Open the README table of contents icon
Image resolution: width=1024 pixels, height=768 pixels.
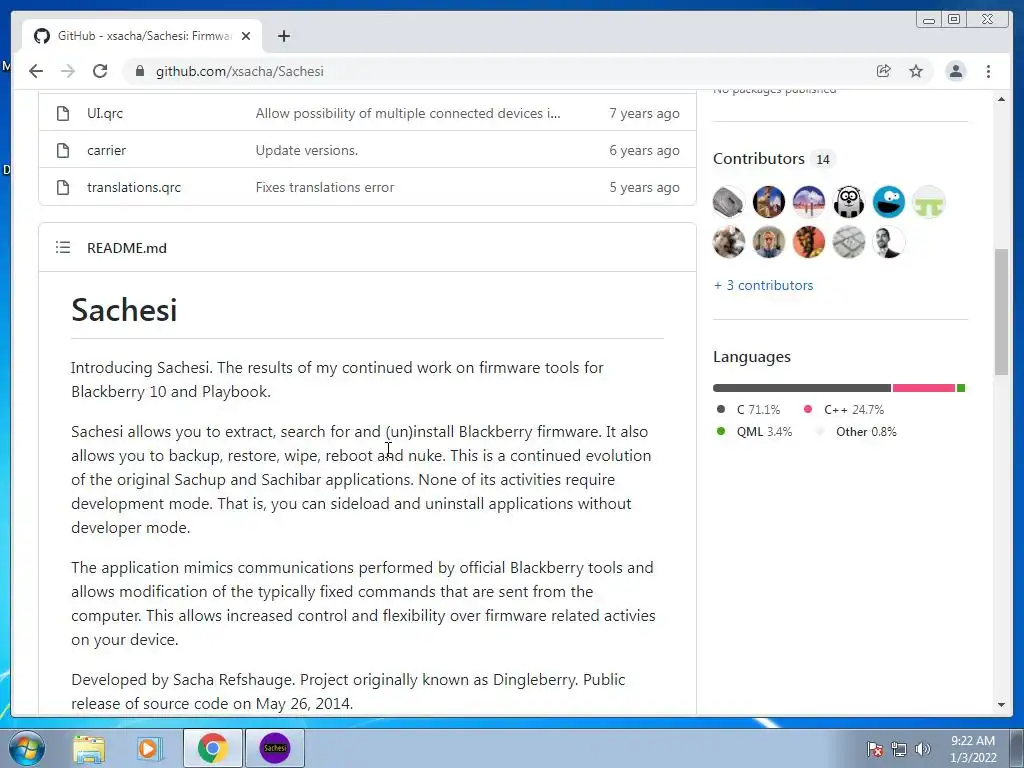point(63,248)
